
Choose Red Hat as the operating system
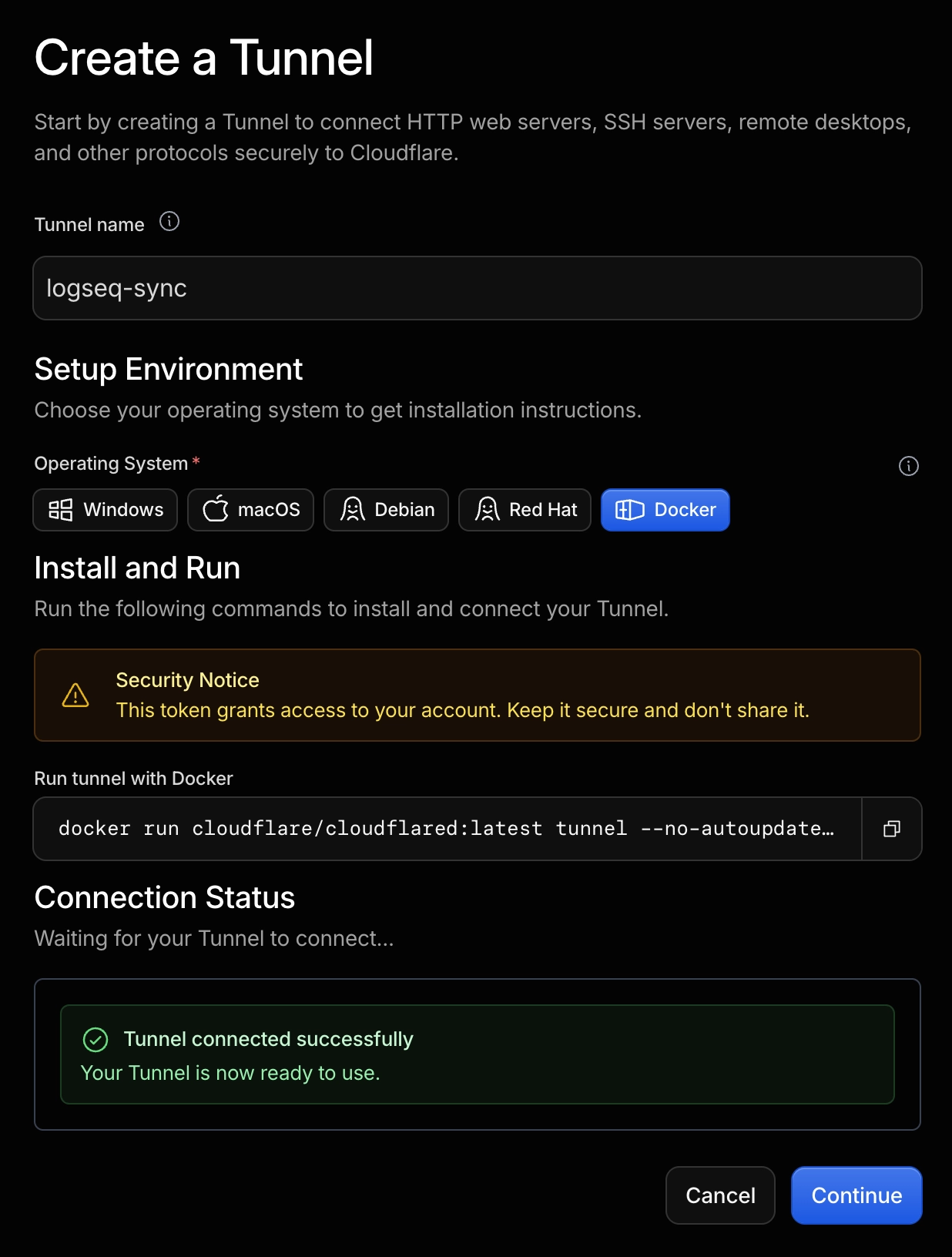tap(525, 510)
